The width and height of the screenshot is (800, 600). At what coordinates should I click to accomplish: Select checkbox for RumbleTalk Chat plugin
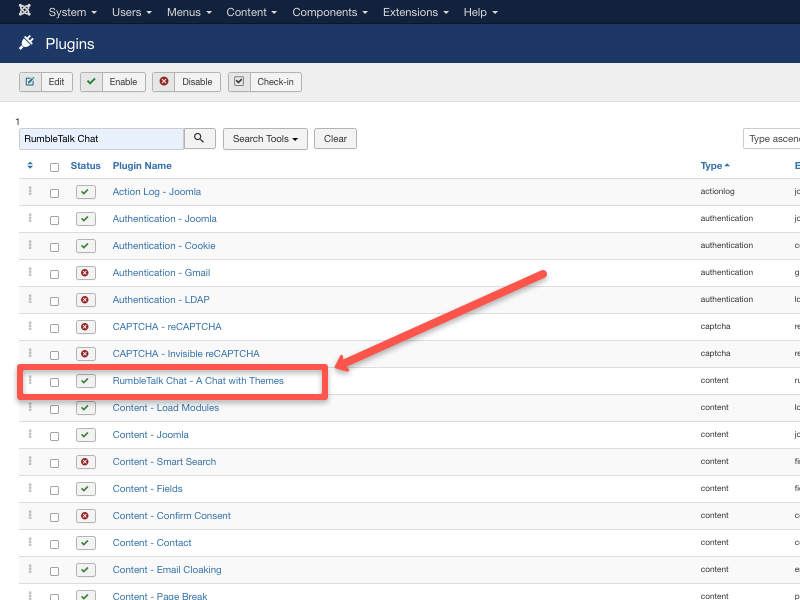click(55, 382)
